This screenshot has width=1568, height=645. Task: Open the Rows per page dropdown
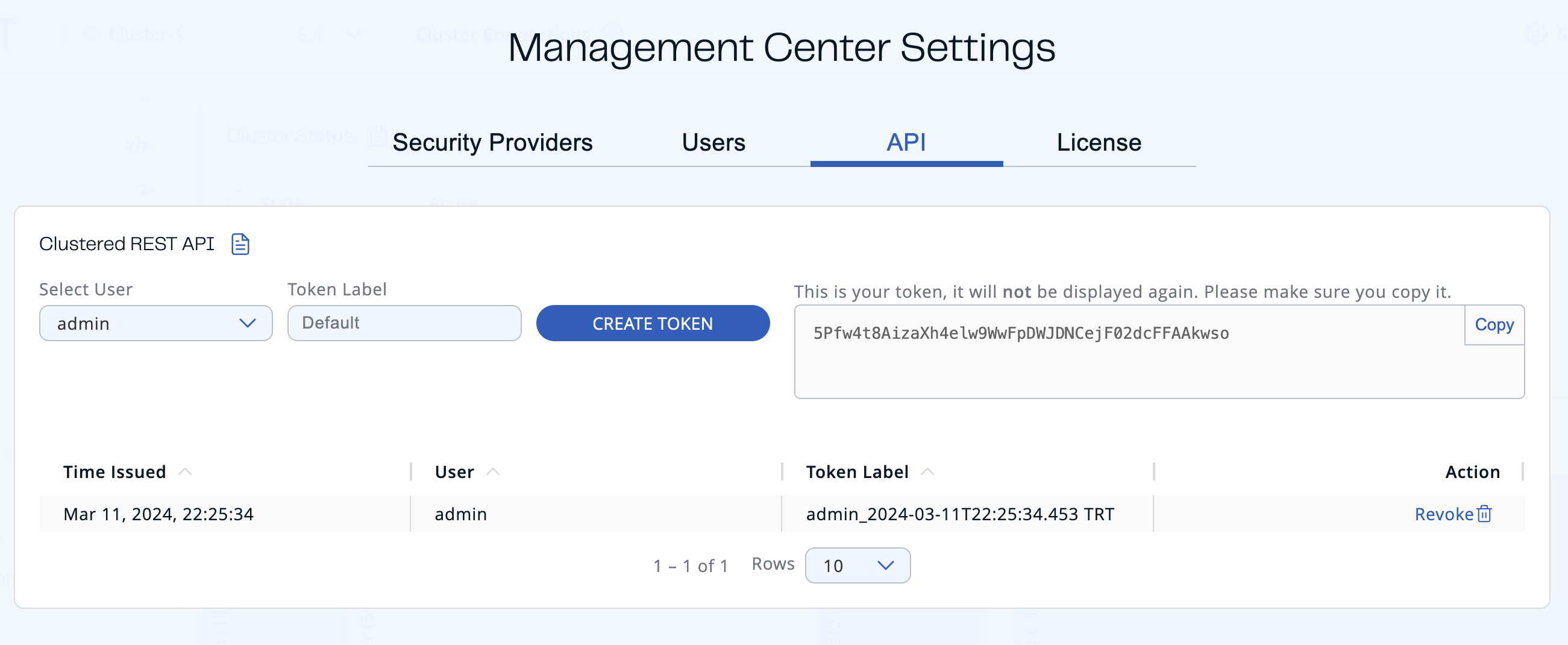(x=857, y=565)
